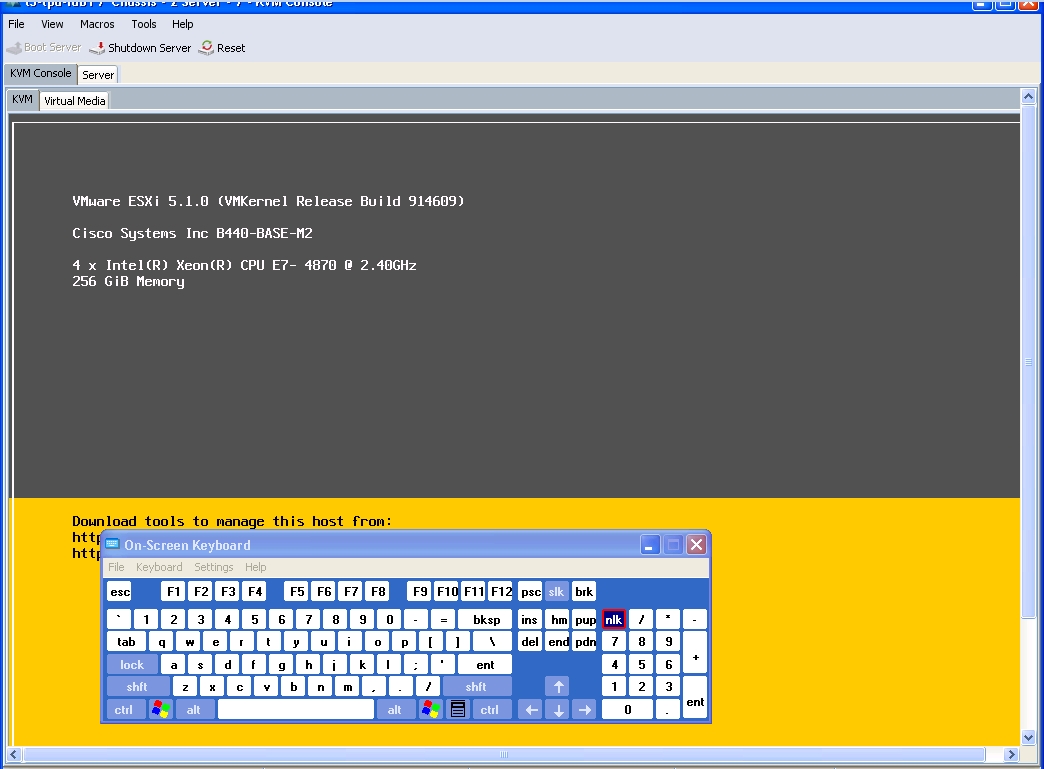This screenshot has height=769, width=1044.
Task: Open On-Screen Keyboard's Settings menu
Action: click(x=214, y=567)
